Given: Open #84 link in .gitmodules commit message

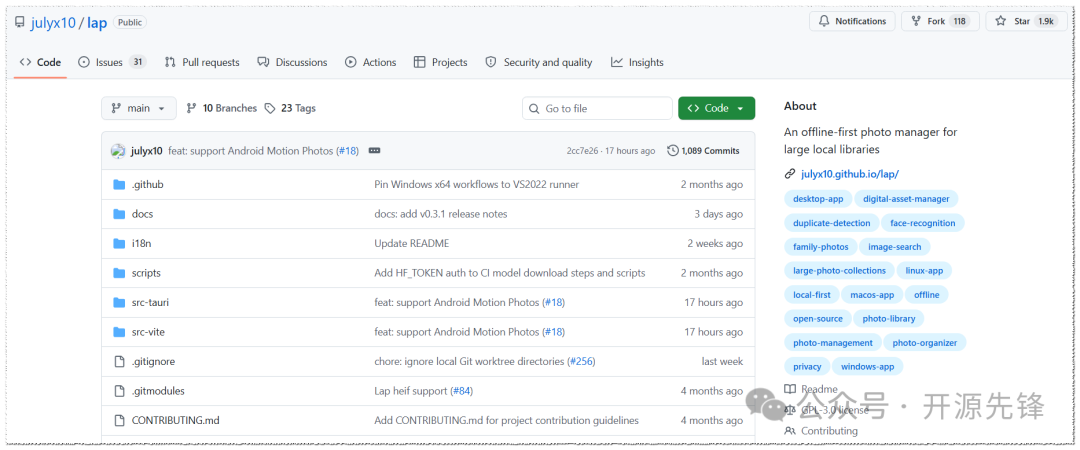Looking at the screenshot, I should pos(461,391).
